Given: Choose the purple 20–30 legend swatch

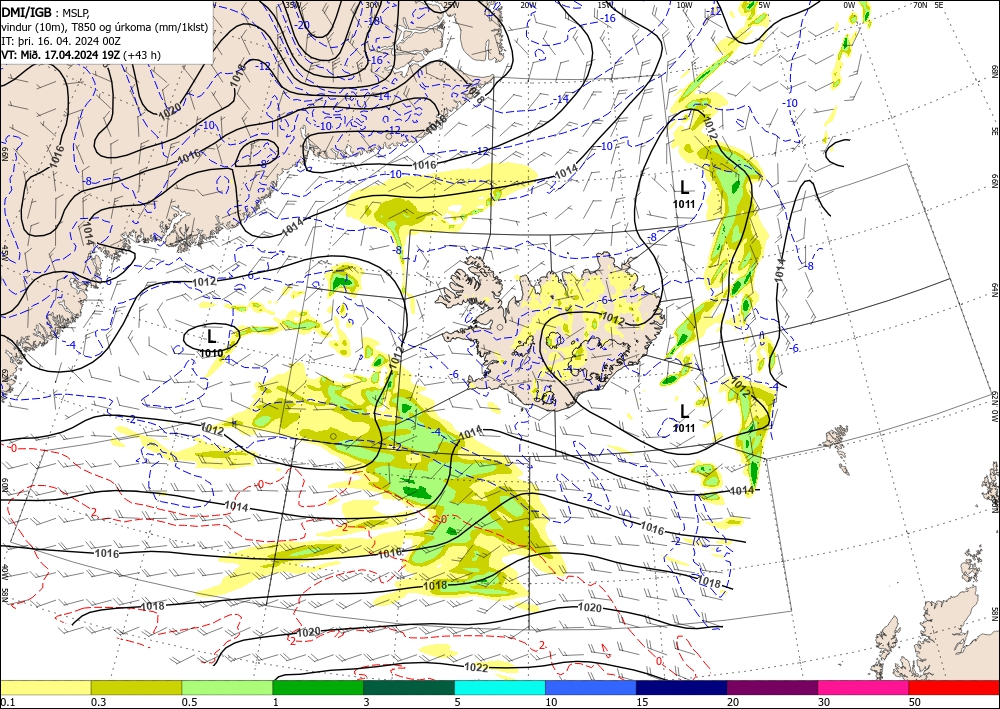Looking at the screenshot, I should tap(772, 687).
